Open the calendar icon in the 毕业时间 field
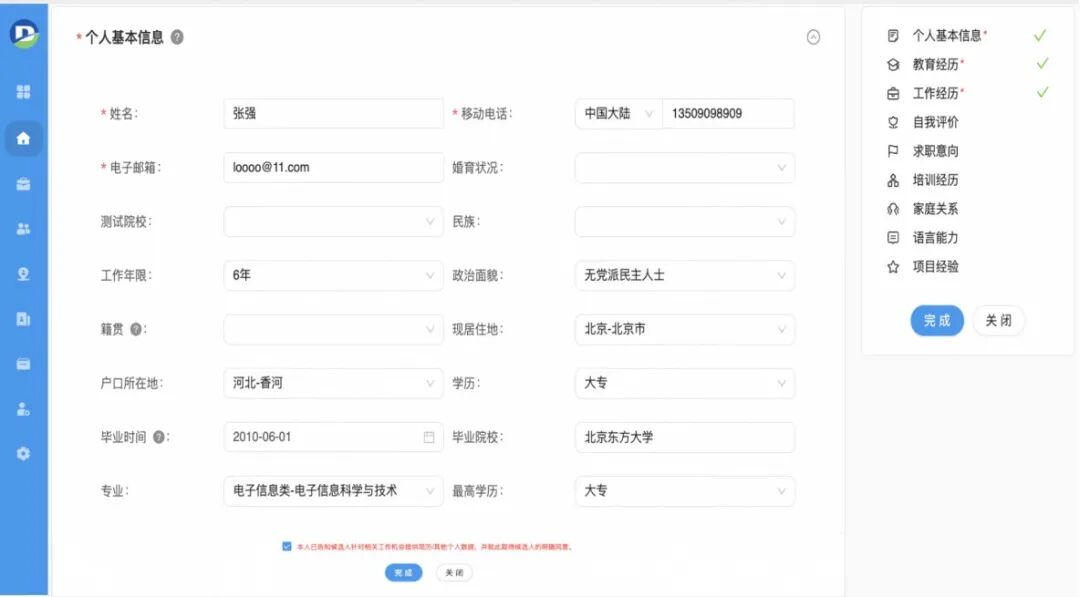1080x597 pixels. click(431, 437)
